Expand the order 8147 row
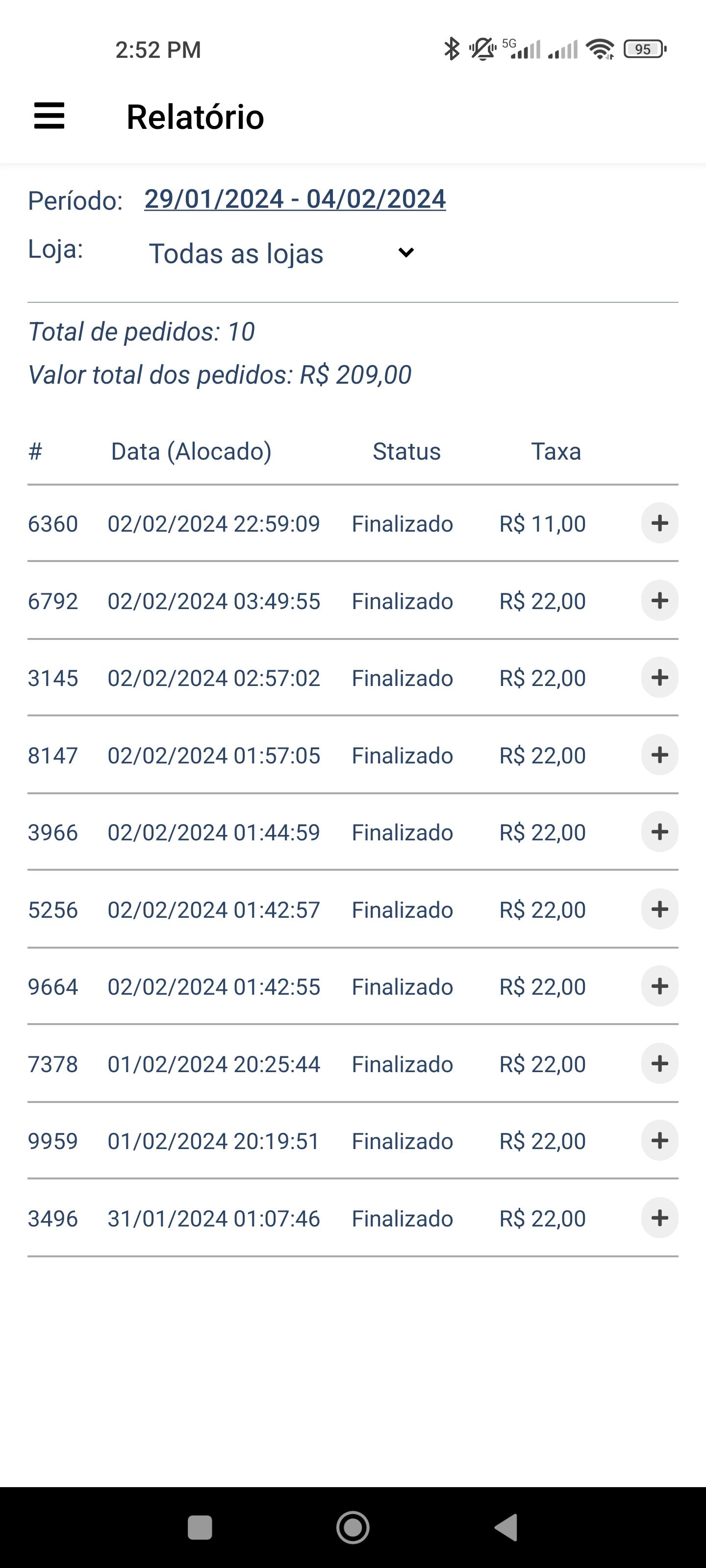Screen dimensions: 706x1568 tap(659, 755)
